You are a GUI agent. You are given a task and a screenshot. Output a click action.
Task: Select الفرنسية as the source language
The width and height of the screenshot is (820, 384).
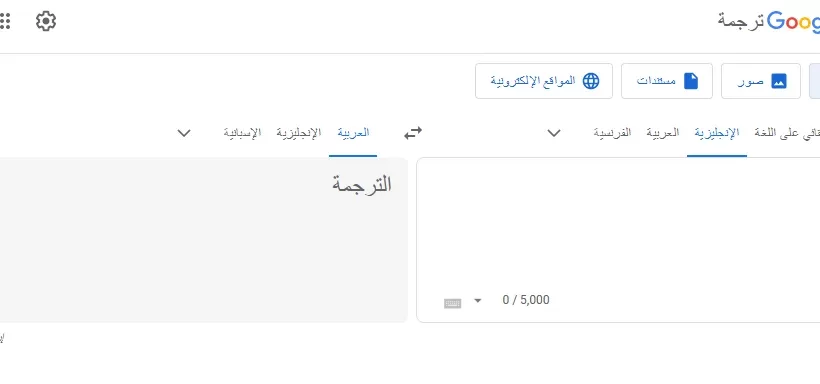click(612, 133)
